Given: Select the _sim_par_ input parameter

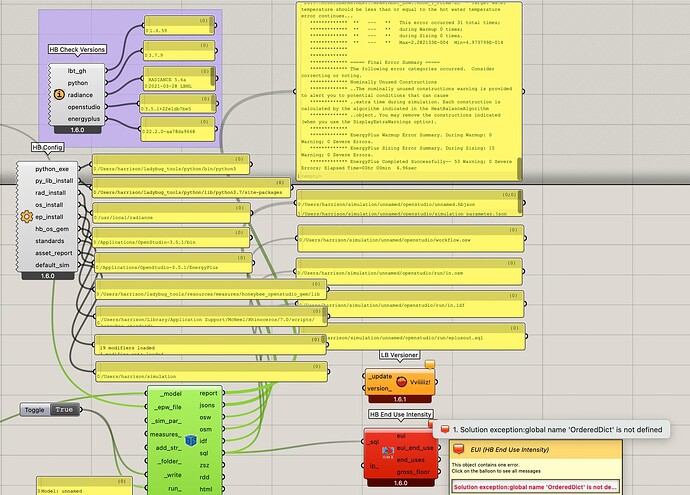Looking at the screenshot, I should pyautogui.click(x=166, y=421).
